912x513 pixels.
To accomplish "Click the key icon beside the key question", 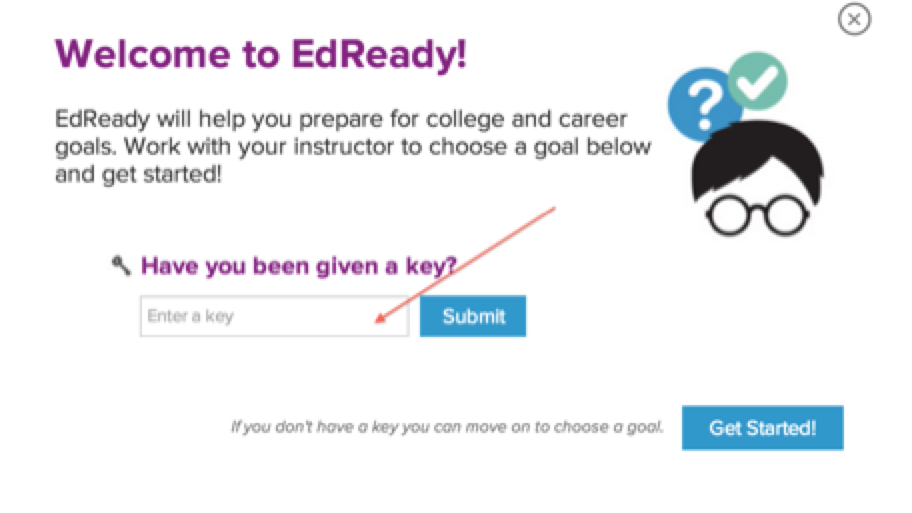I will coord(122,266).
